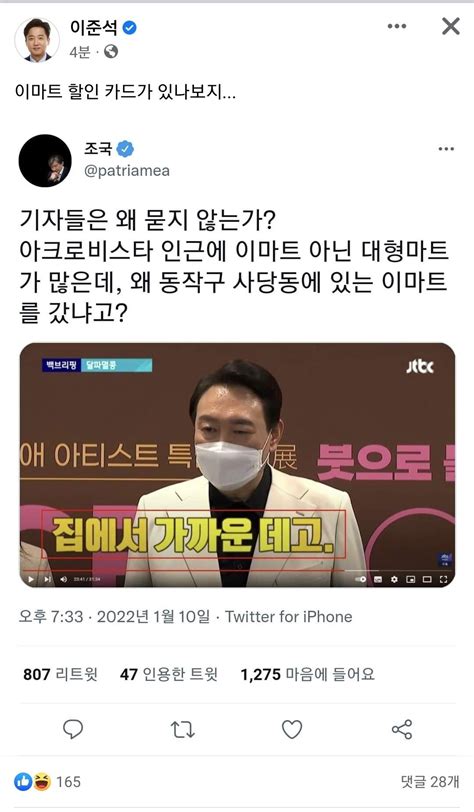The width and height of the screenshot is (474, 812).
Task: Open the 댓글 28개 comments
Action: (x=430, y=782)
